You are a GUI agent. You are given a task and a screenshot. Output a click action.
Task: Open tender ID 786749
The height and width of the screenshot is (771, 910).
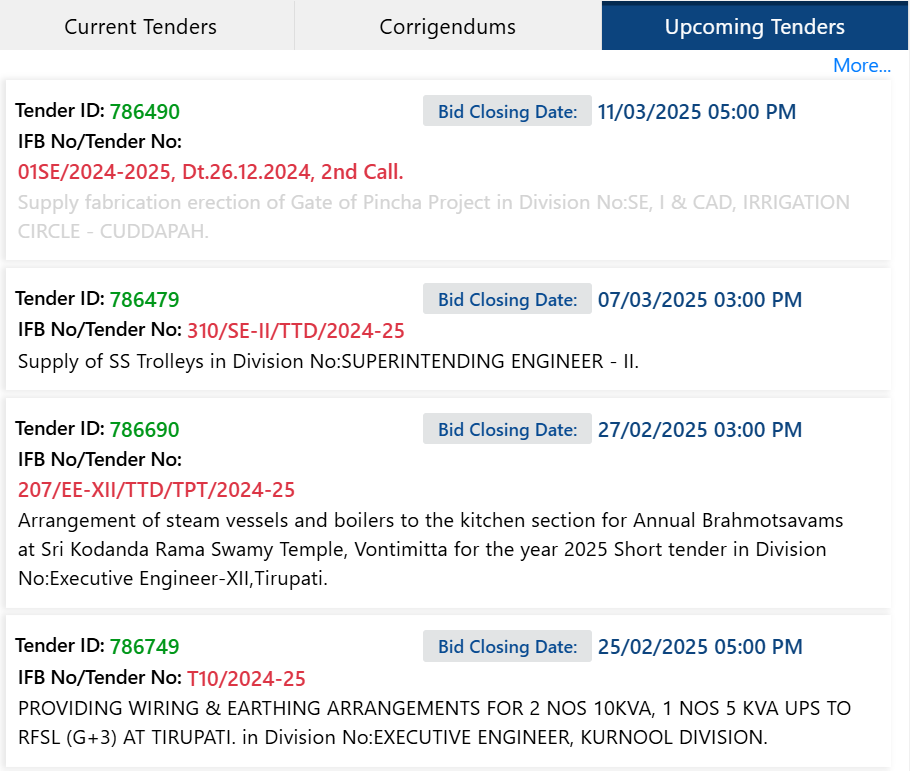145,647
